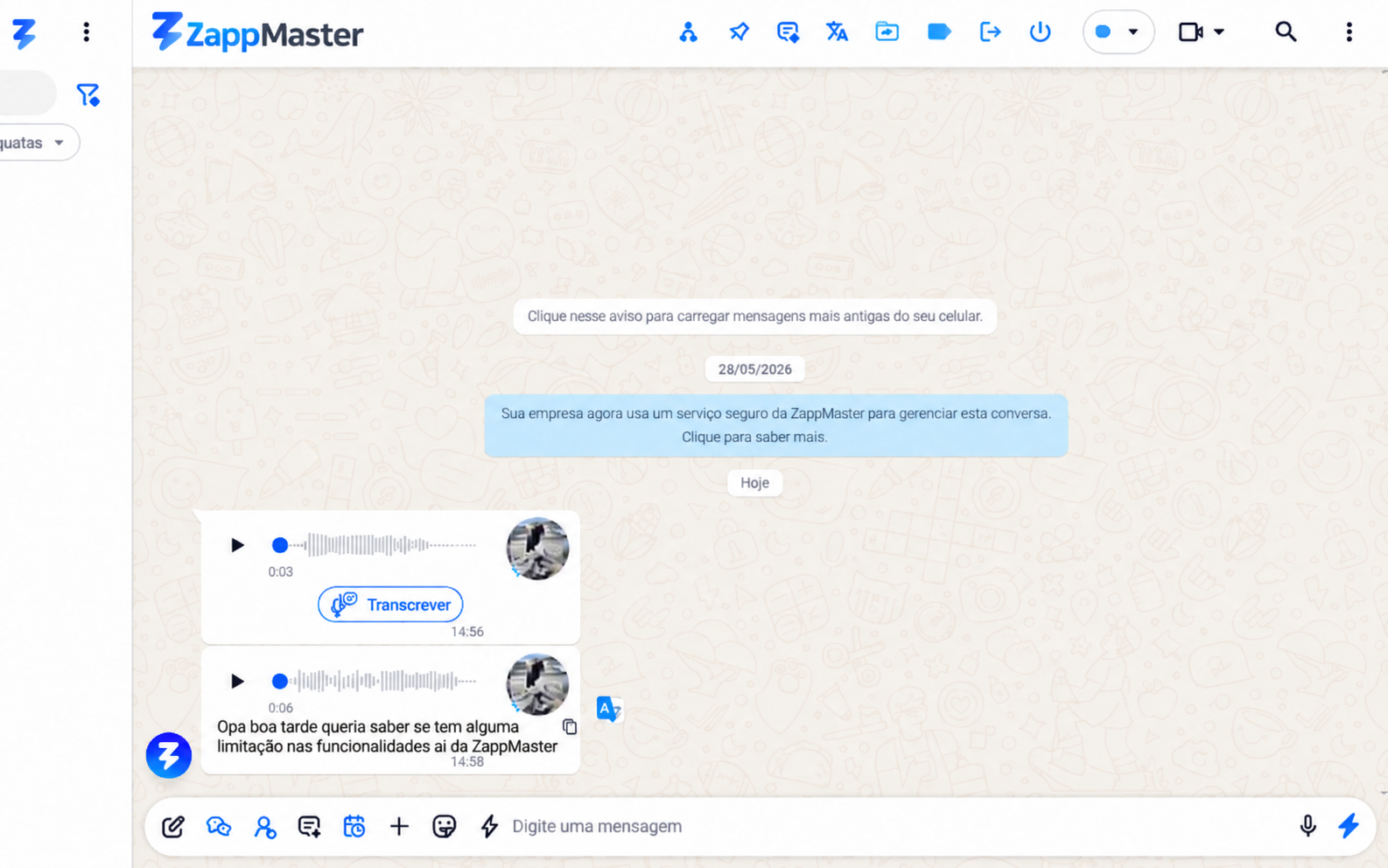Click the round ZappMaster badge beside the message
This screenshot has width=1388, height=868.
[x=169, y=755]
